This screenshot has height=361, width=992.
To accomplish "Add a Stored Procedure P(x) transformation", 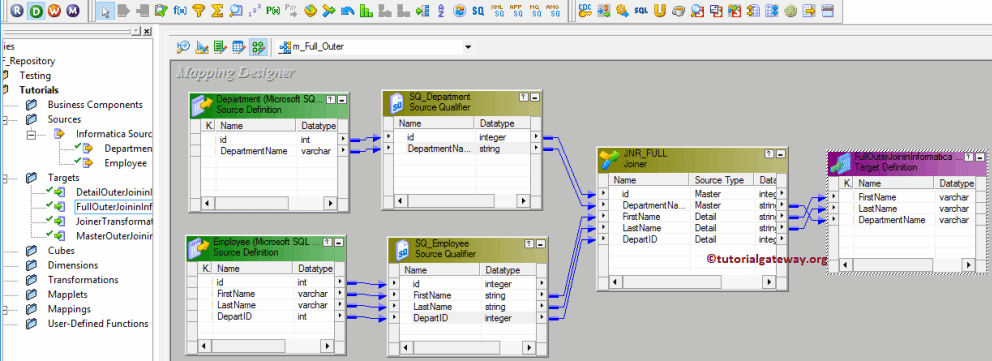I will (273, 11).
